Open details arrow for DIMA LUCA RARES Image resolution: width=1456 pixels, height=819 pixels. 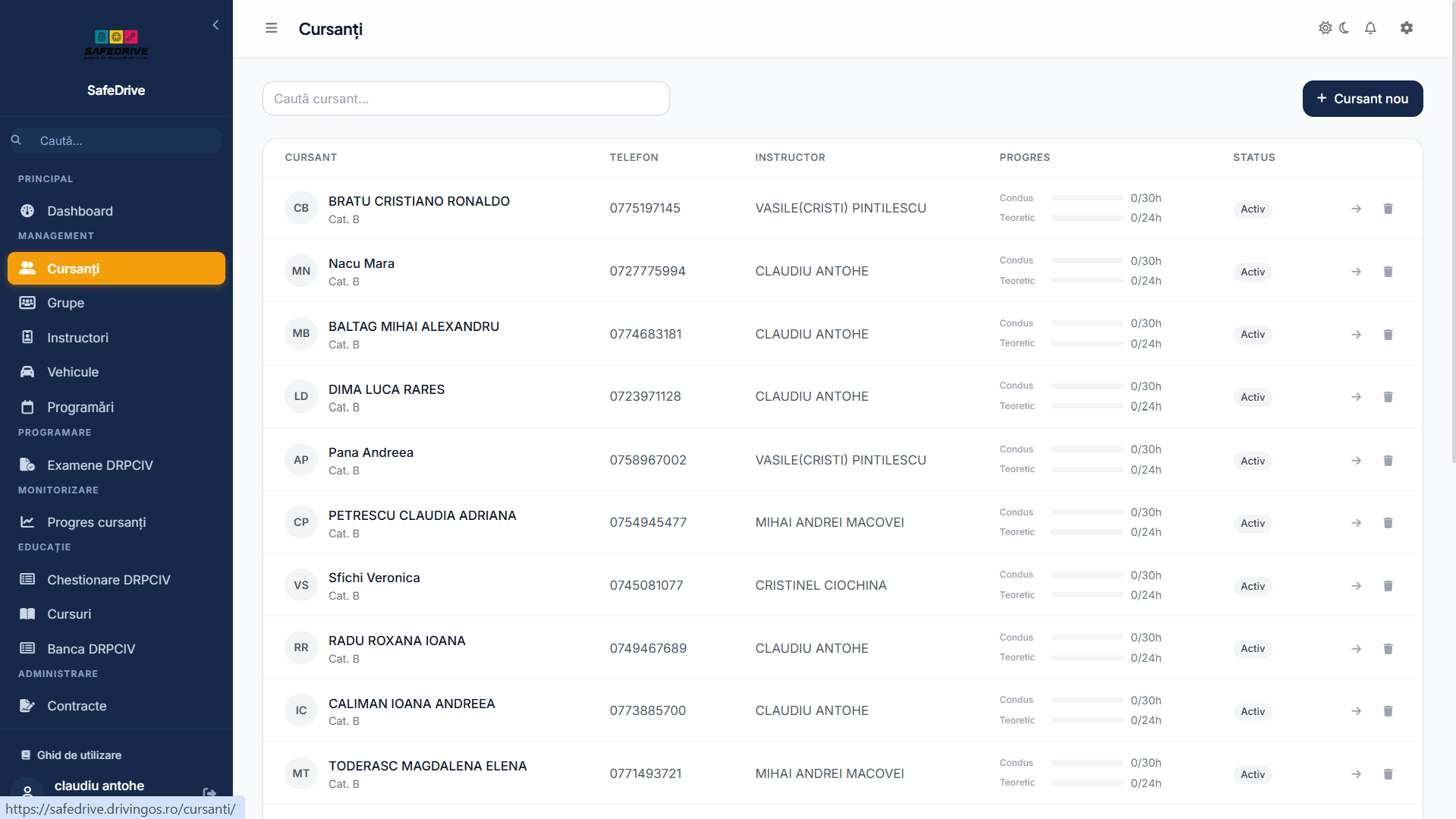coord(1356,397)
